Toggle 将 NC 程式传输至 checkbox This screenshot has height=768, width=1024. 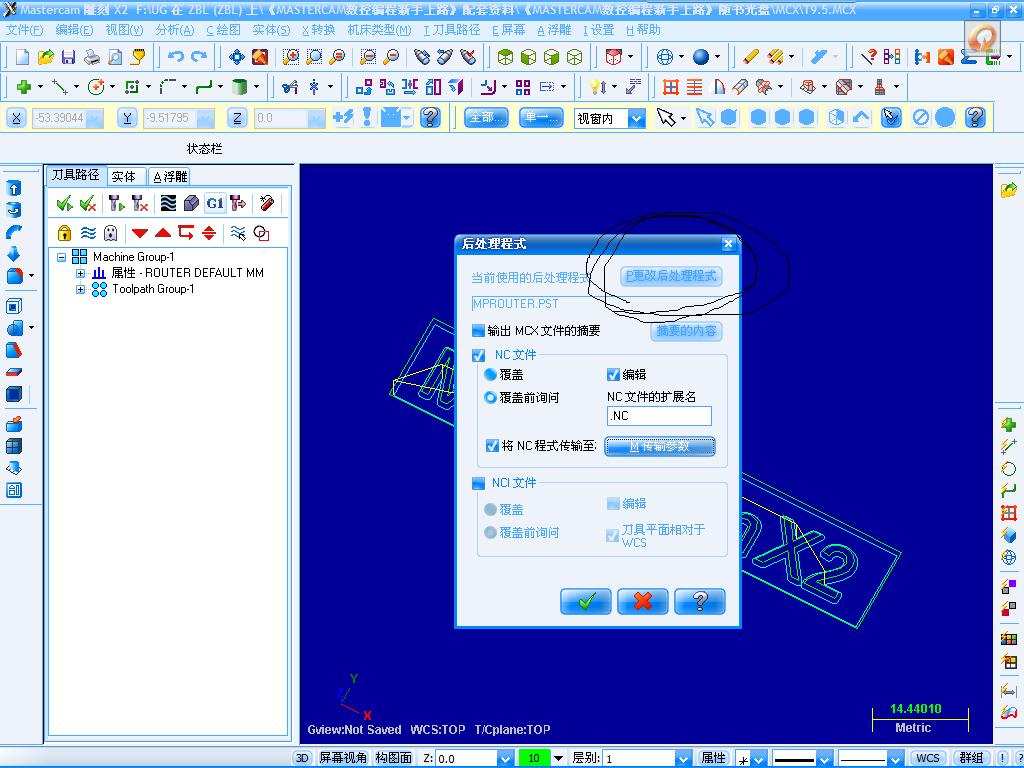[492, 446]
